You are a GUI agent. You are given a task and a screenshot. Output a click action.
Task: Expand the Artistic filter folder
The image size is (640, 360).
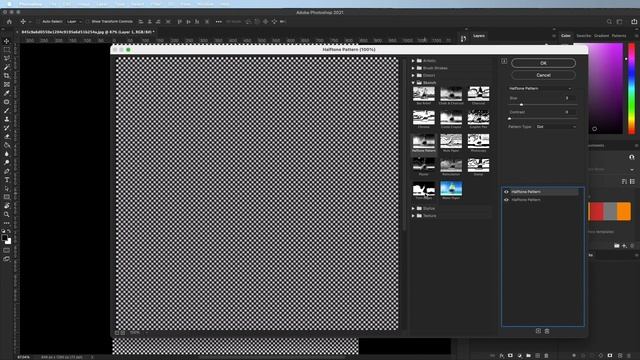coord(413,61)
